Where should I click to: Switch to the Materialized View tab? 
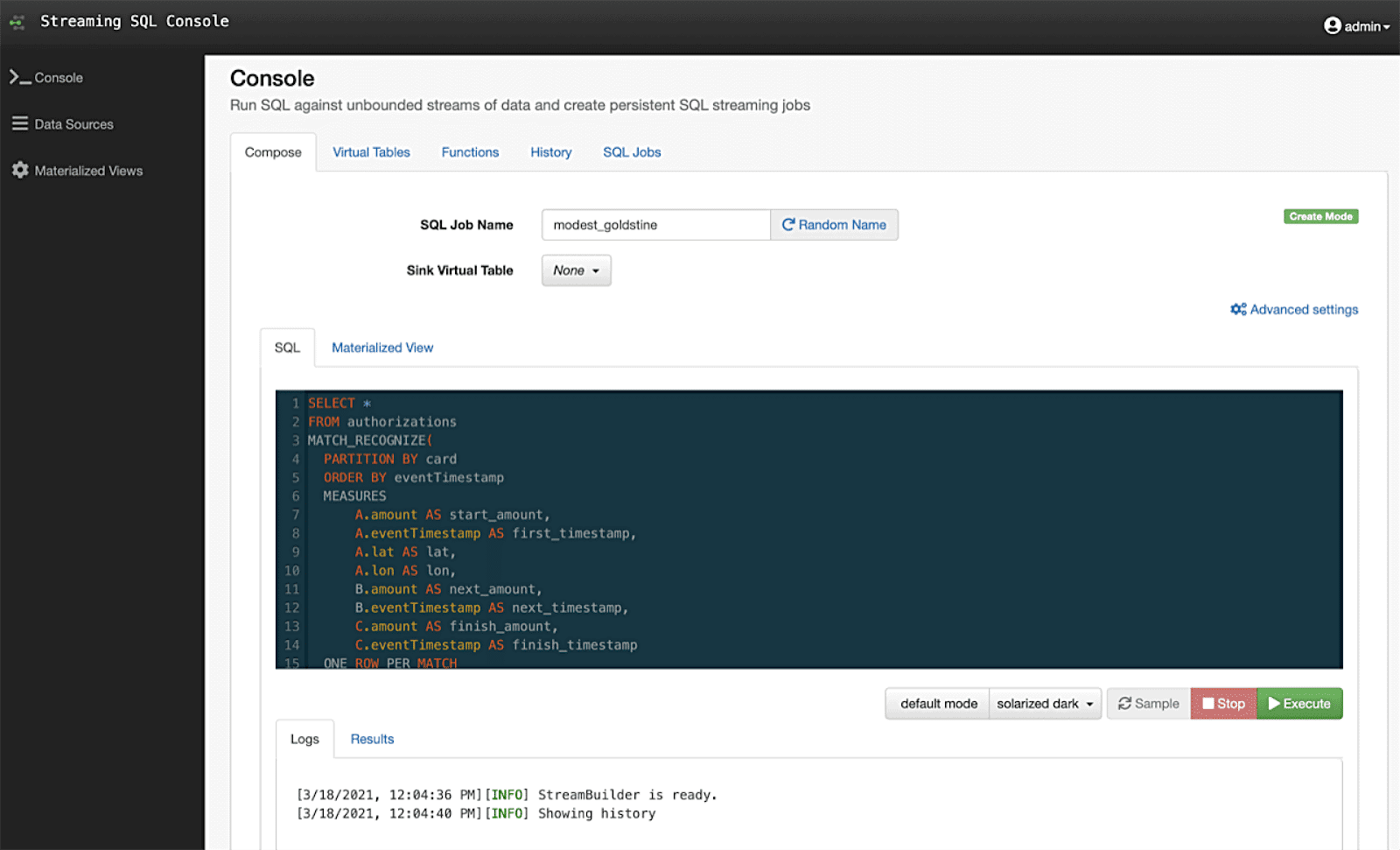pos(382,348)
